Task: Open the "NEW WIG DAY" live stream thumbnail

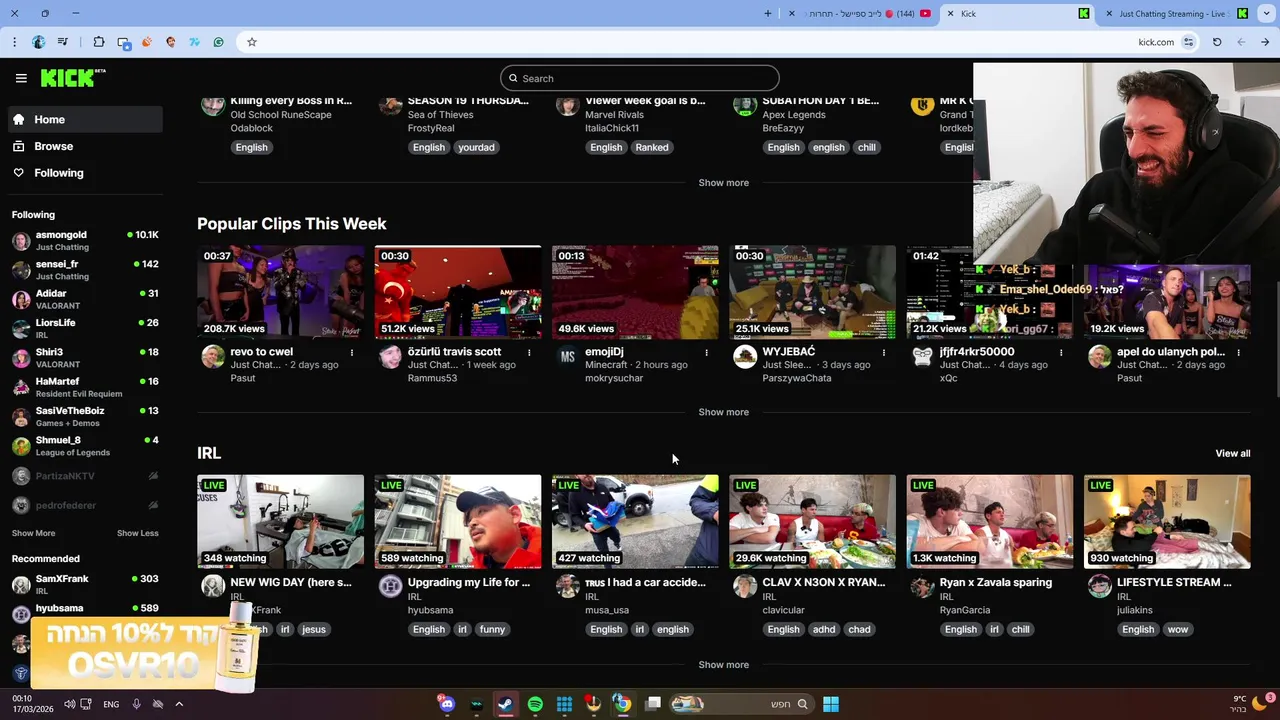Action: pyautogui.click(x=280, y=522)
